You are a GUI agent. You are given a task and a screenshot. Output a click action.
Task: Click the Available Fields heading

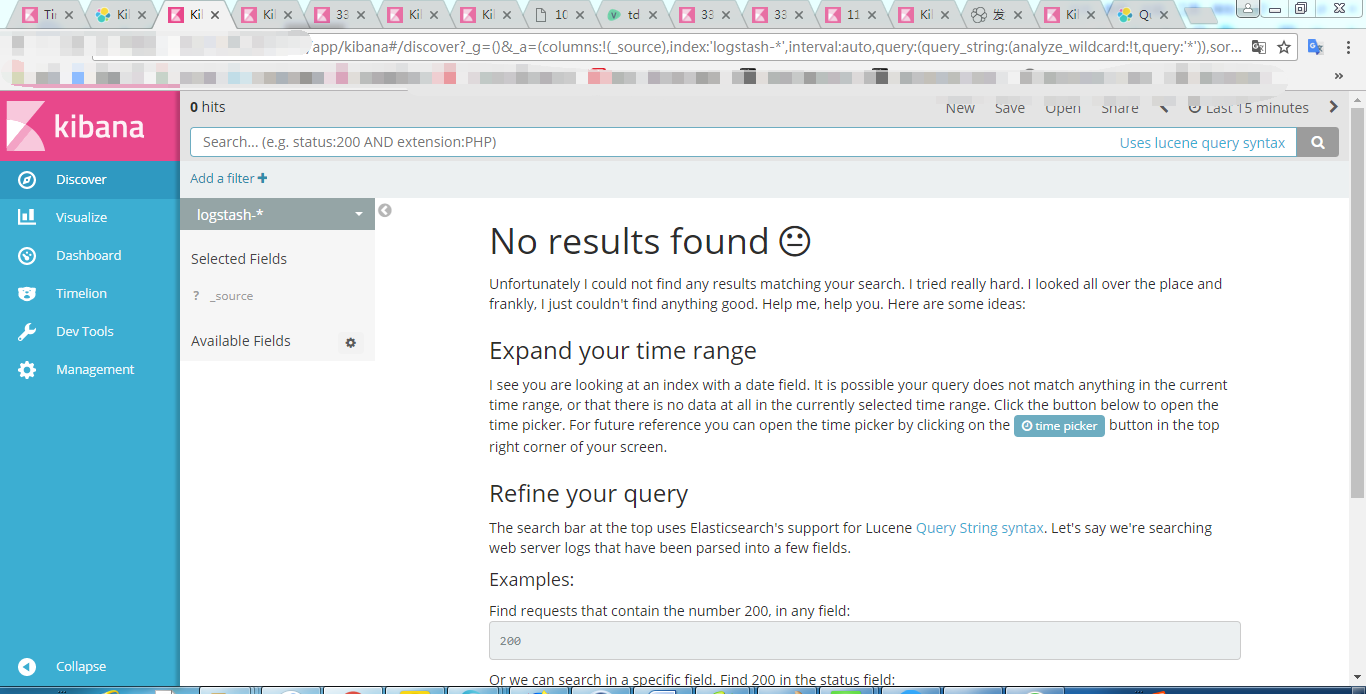point(241,341)
